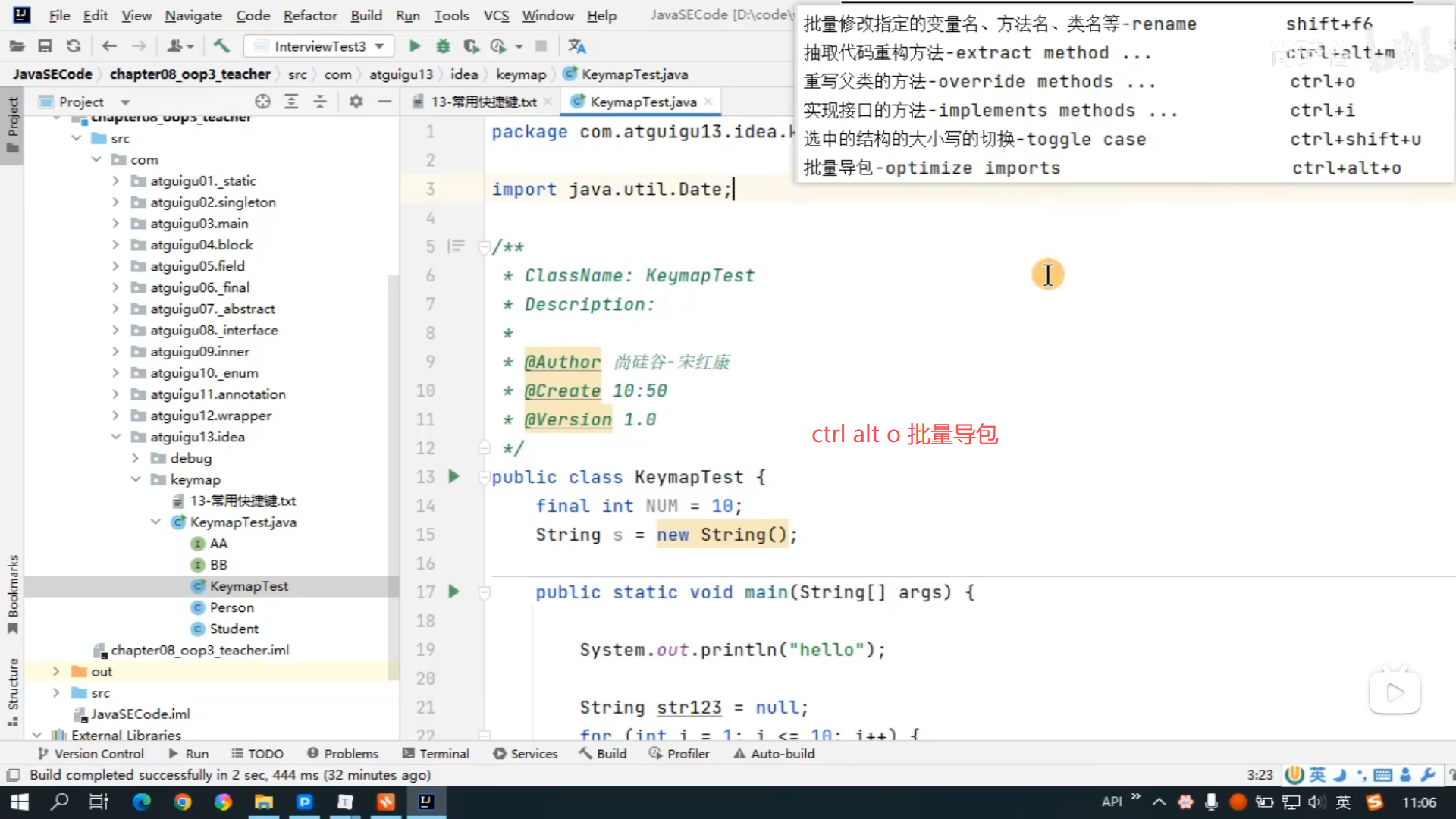Click the Build project hammer icon
This screenshot has height=819, width=1456.
coord(221,46)
